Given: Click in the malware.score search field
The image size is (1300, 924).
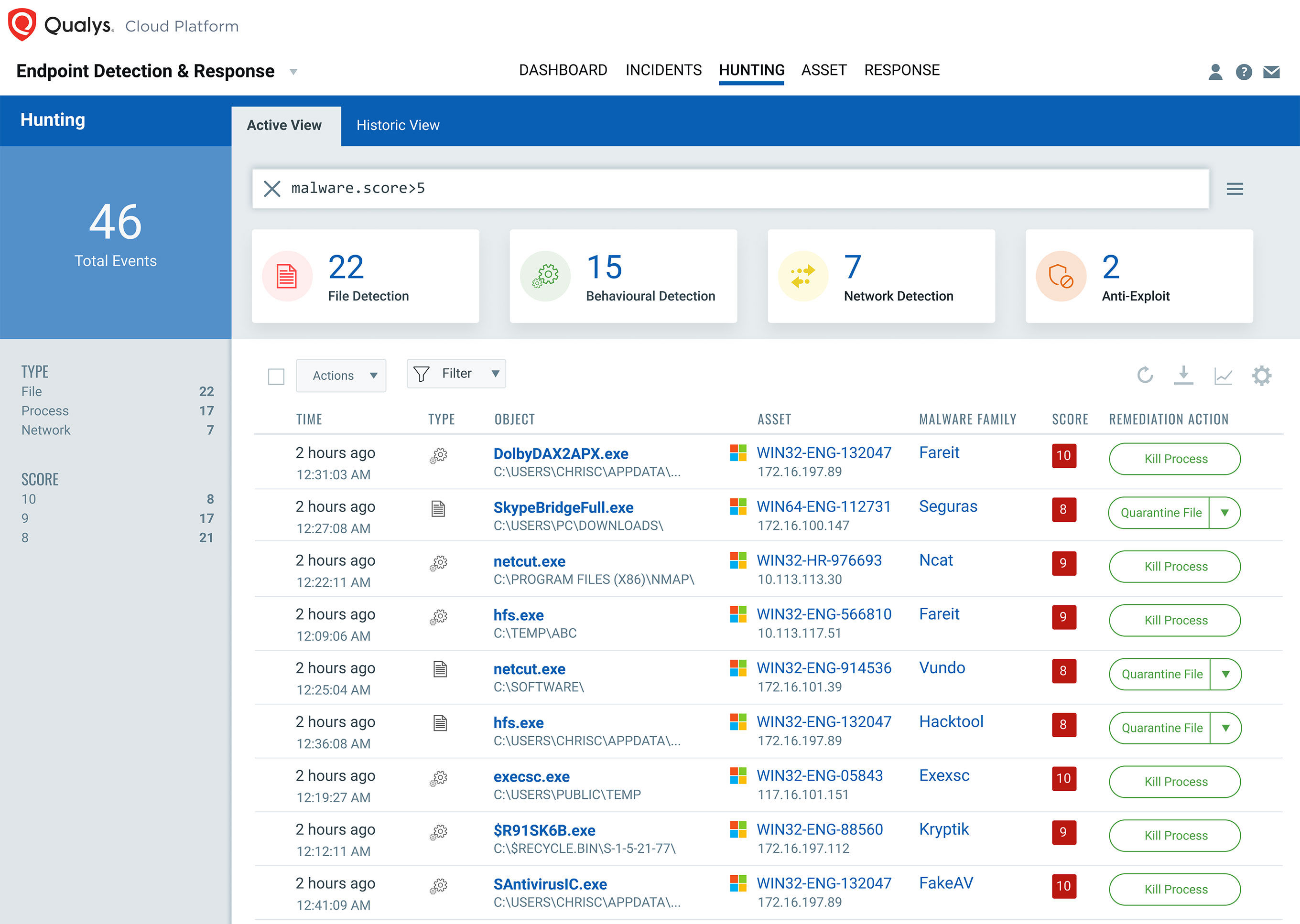Looking at the screenshot, I should coord(740,189).
